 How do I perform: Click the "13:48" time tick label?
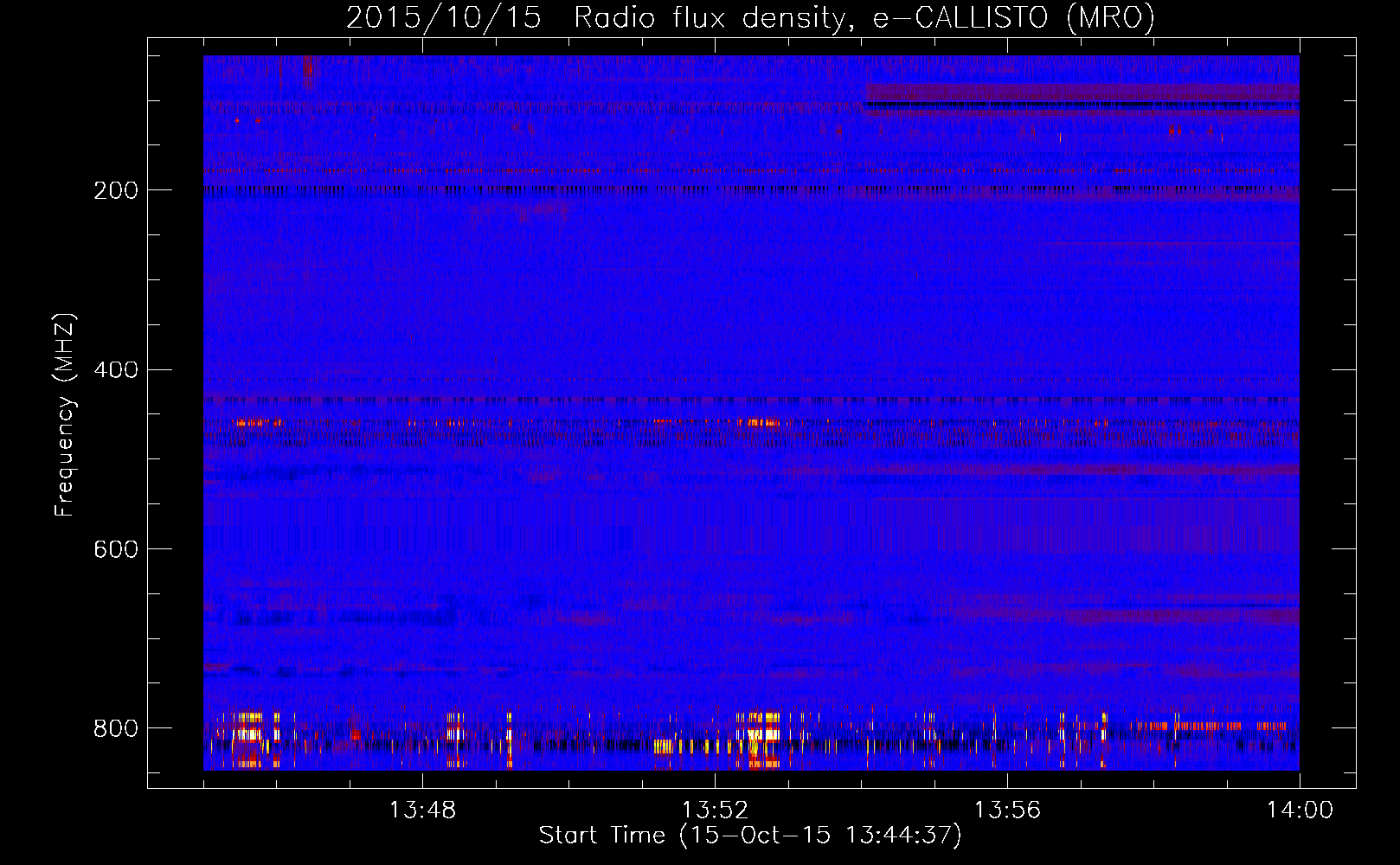pyautogui.click(x=422, y=811)
